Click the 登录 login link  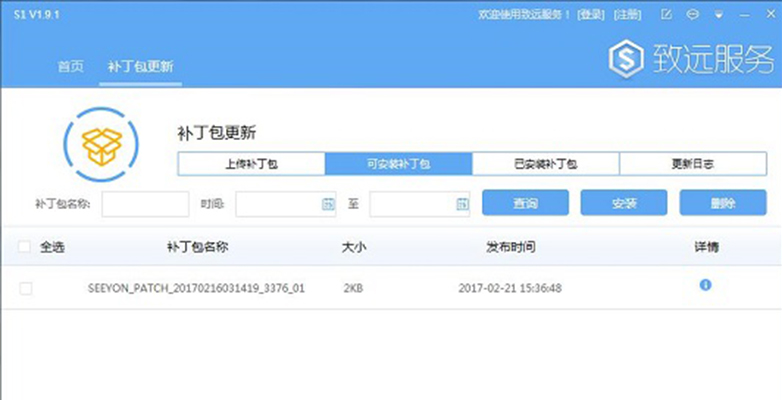click(591, 14)
